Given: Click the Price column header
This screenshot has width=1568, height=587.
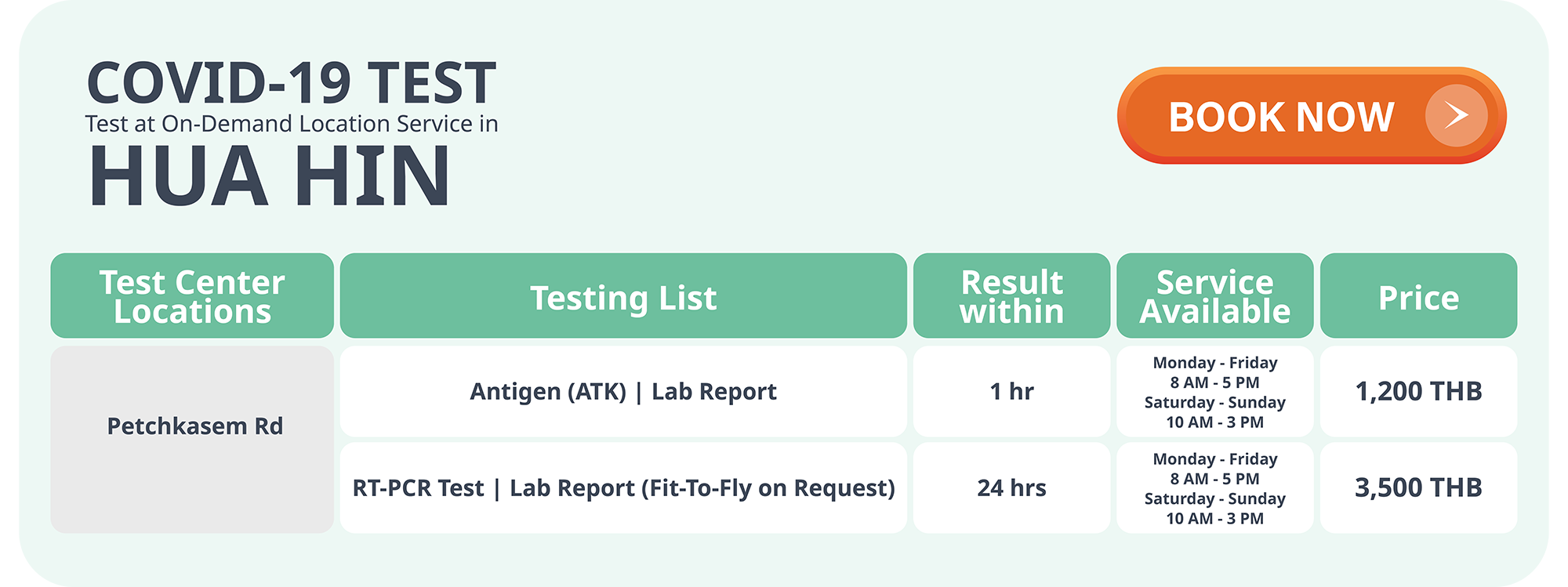Looking at the screenshot, I should [1418, 298].
